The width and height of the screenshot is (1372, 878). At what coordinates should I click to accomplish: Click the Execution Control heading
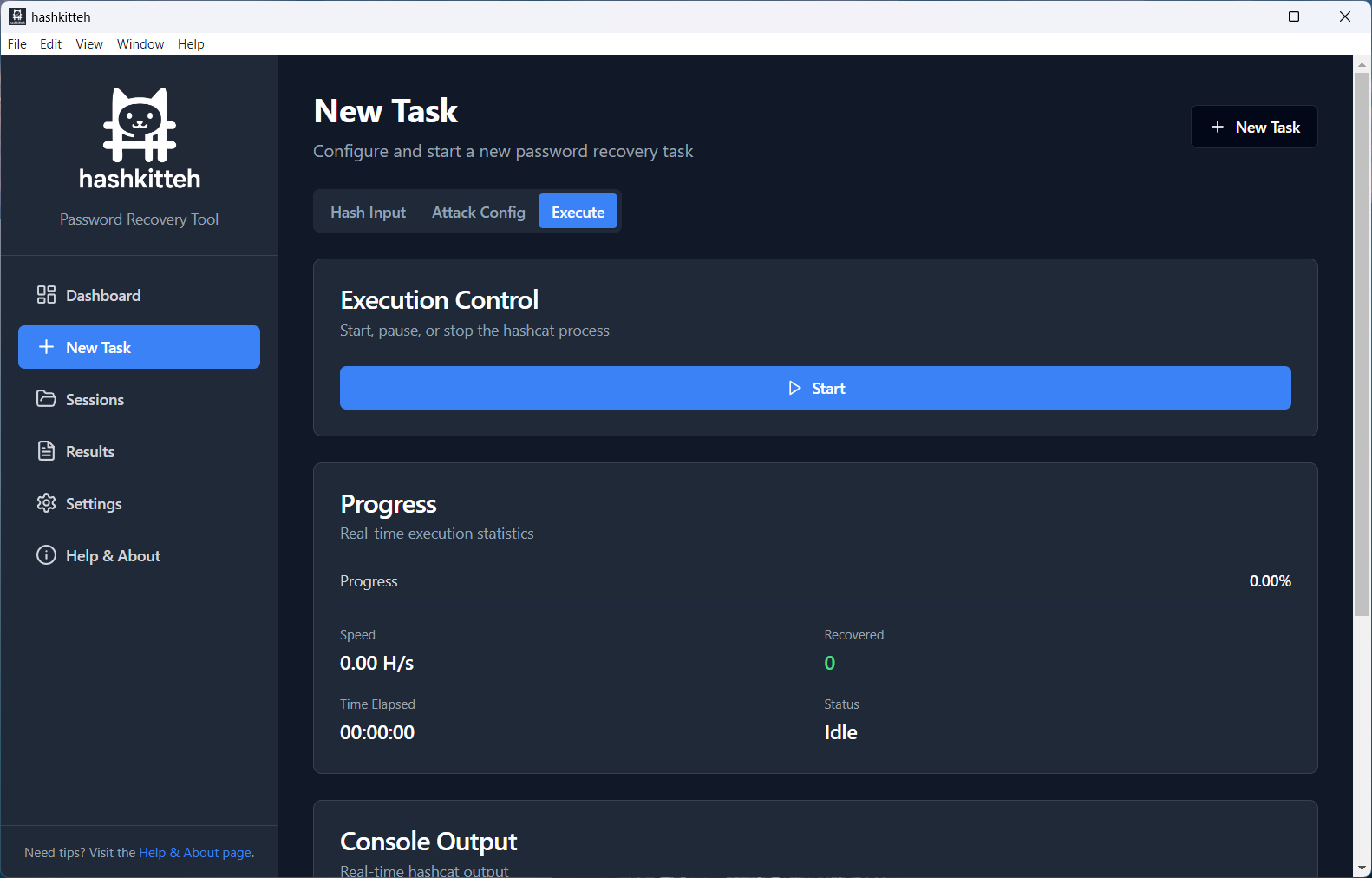click(x=440, y=300)
